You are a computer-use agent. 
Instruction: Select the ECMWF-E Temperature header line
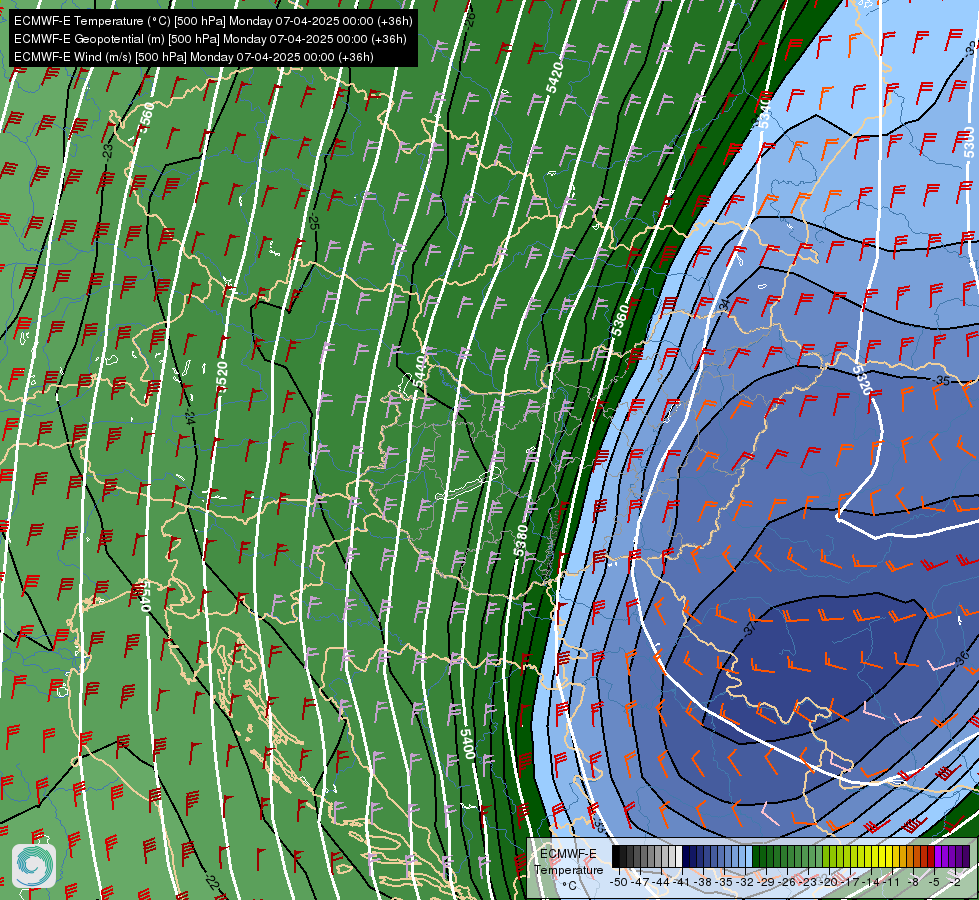coord(213,21)
